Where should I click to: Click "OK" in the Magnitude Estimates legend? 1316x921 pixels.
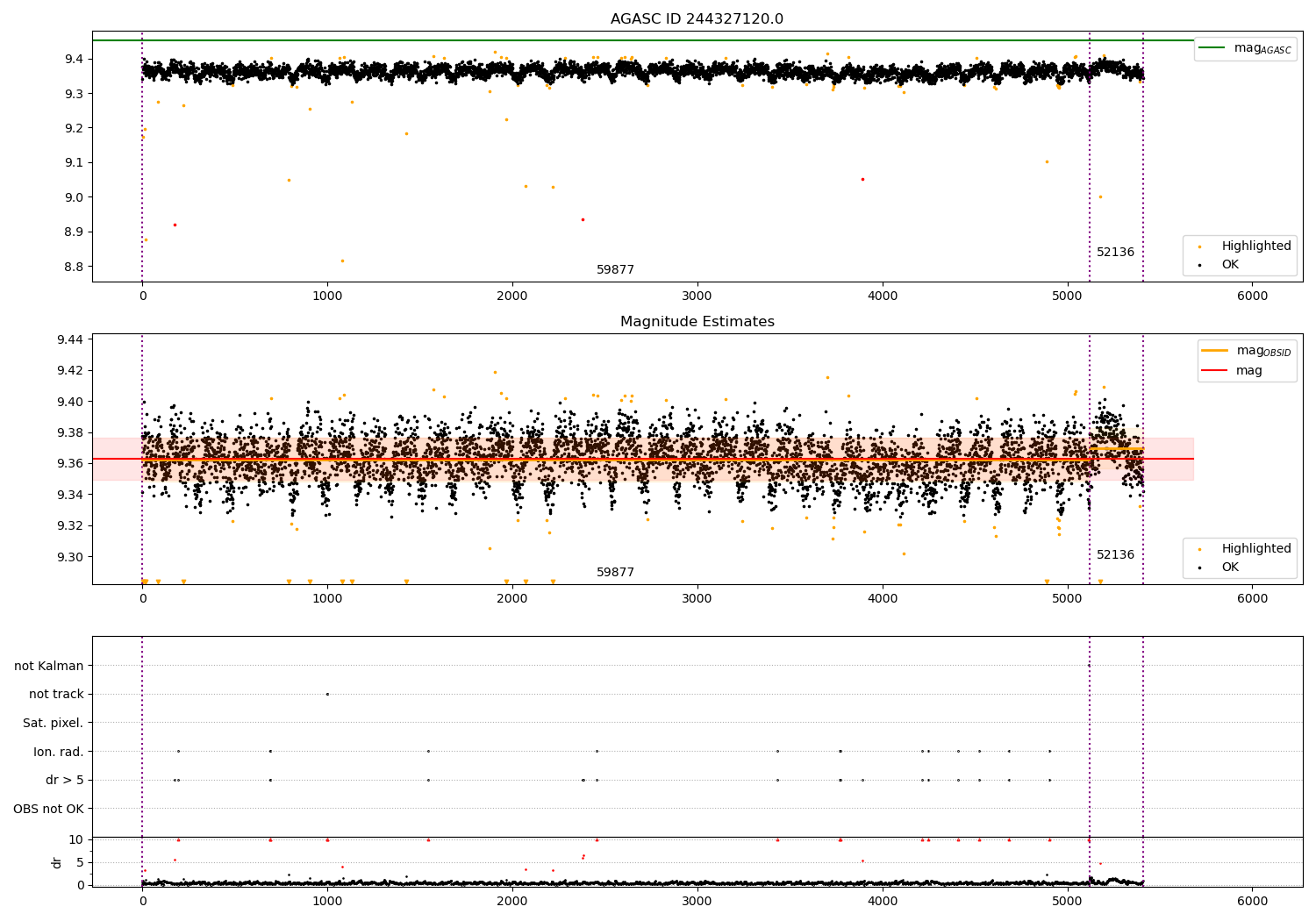(1215, 568)
